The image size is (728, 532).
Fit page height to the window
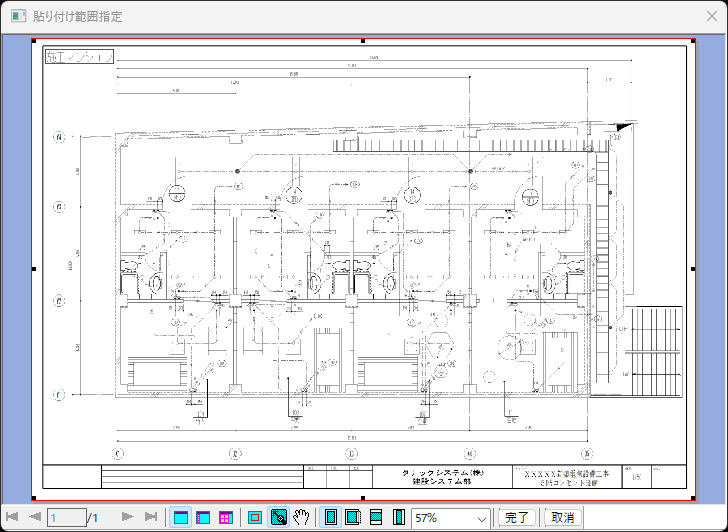pyautogui.click(x=398, y=517)
